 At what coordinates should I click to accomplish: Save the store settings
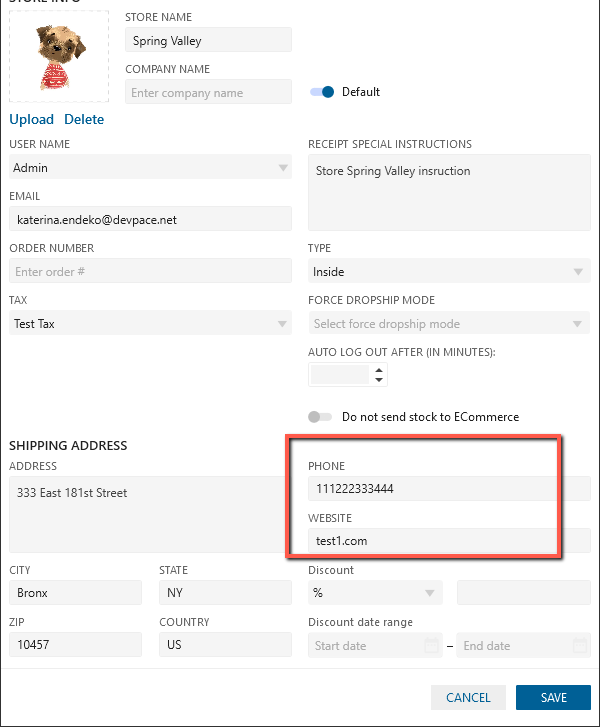pos(553,697)
